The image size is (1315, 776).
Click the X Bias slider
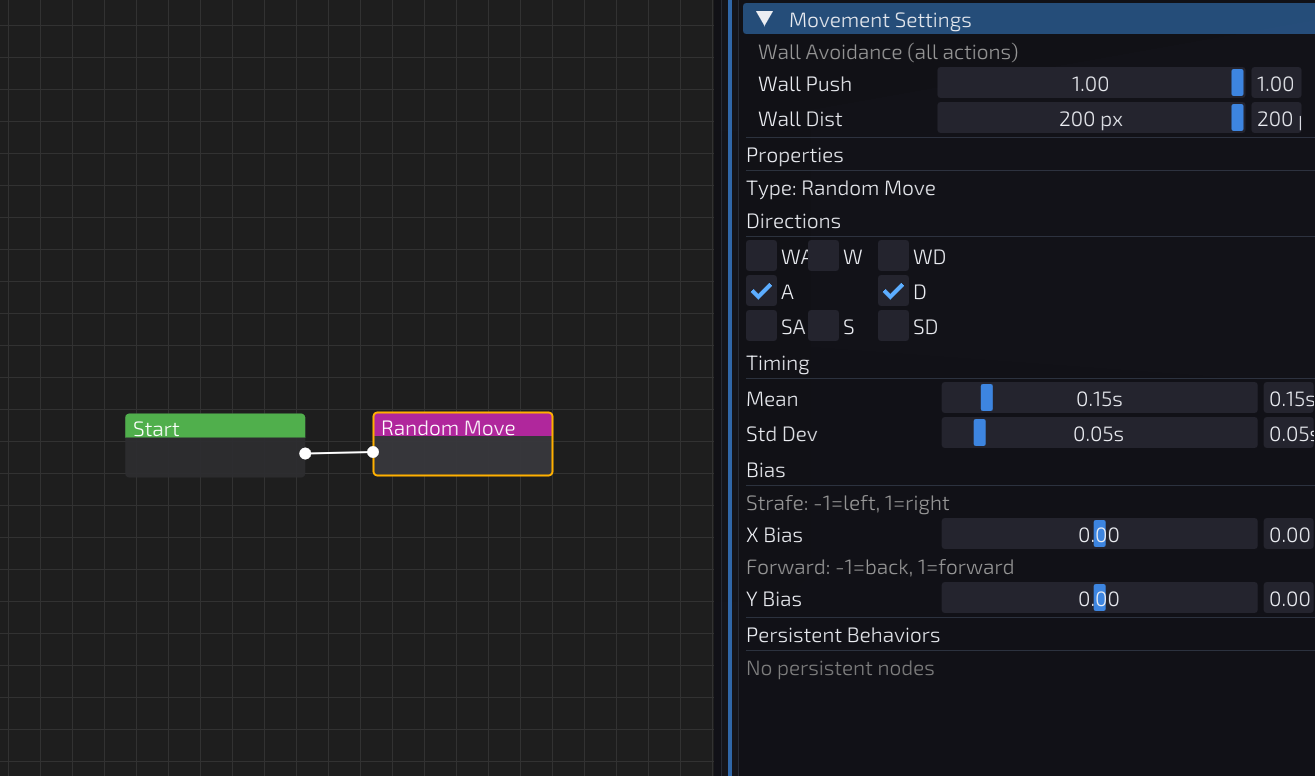pos(1099,535)
